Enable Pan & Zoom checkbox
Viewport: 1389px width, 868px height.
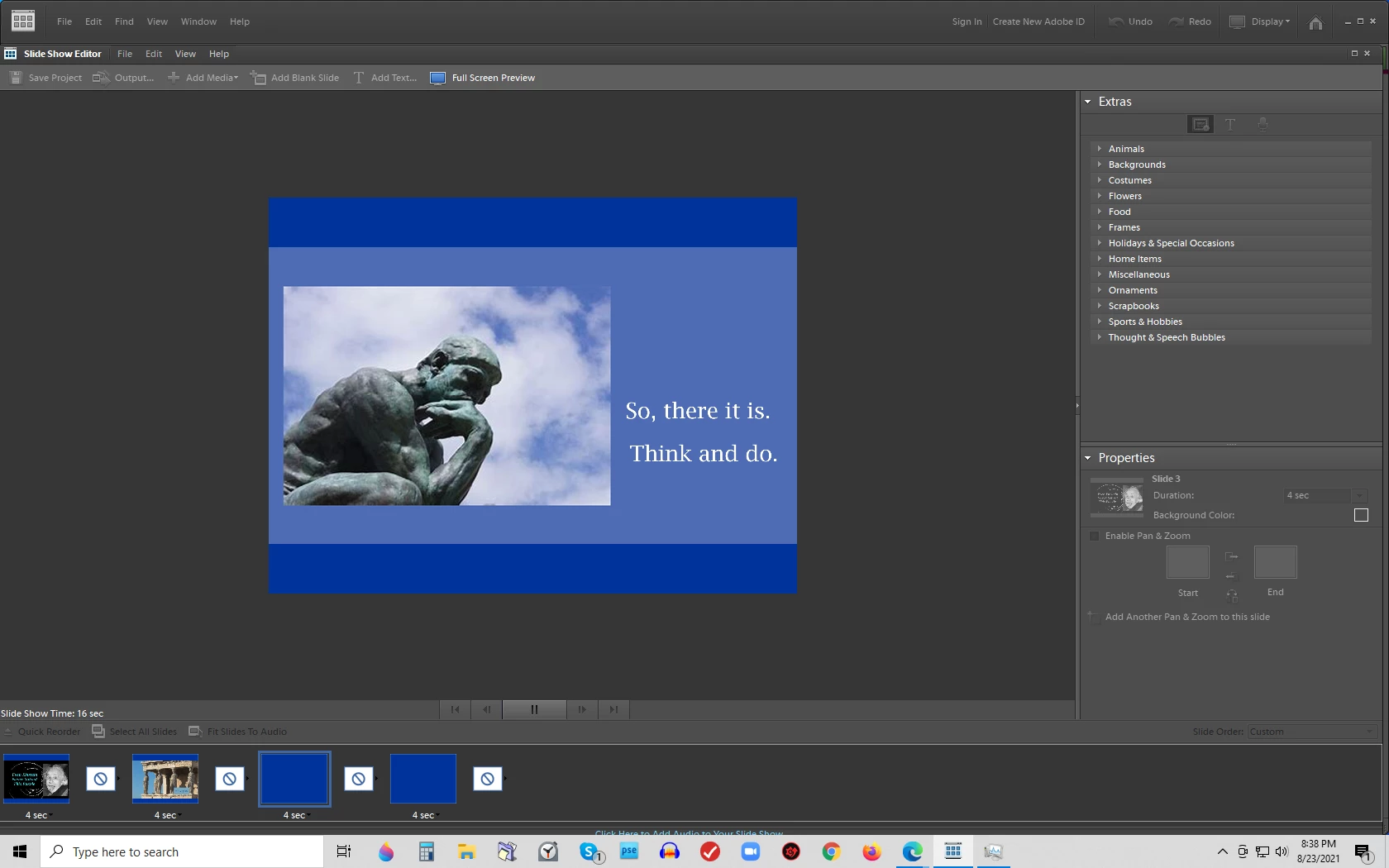[x=1095, y=536]
